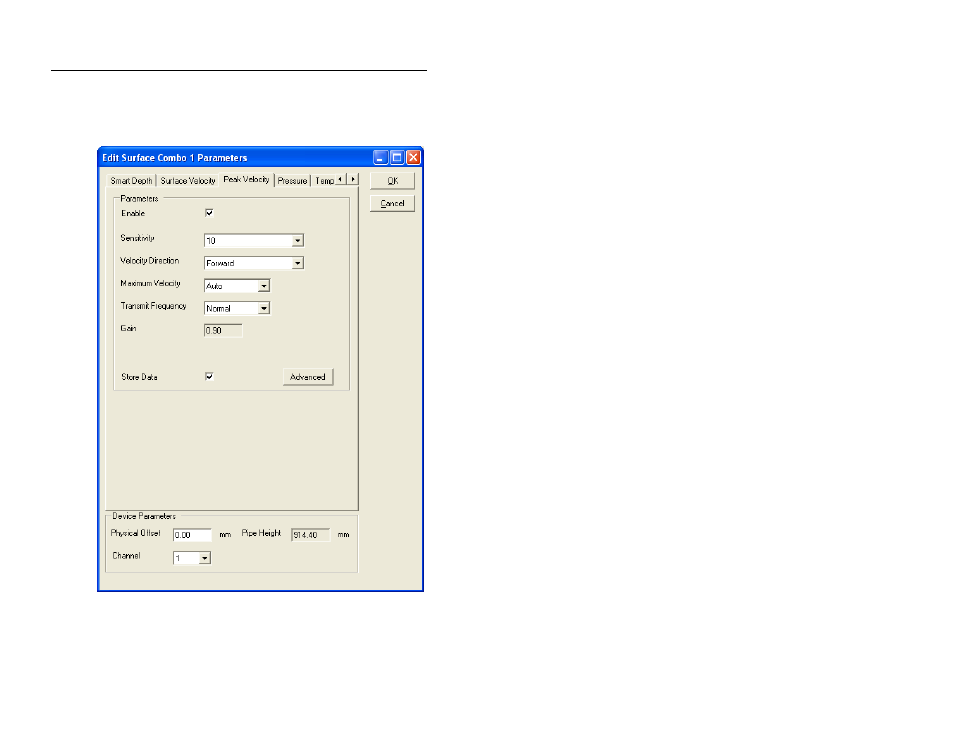954x737 pixels.
Task: Click the OK button
Action: (392, 181)
